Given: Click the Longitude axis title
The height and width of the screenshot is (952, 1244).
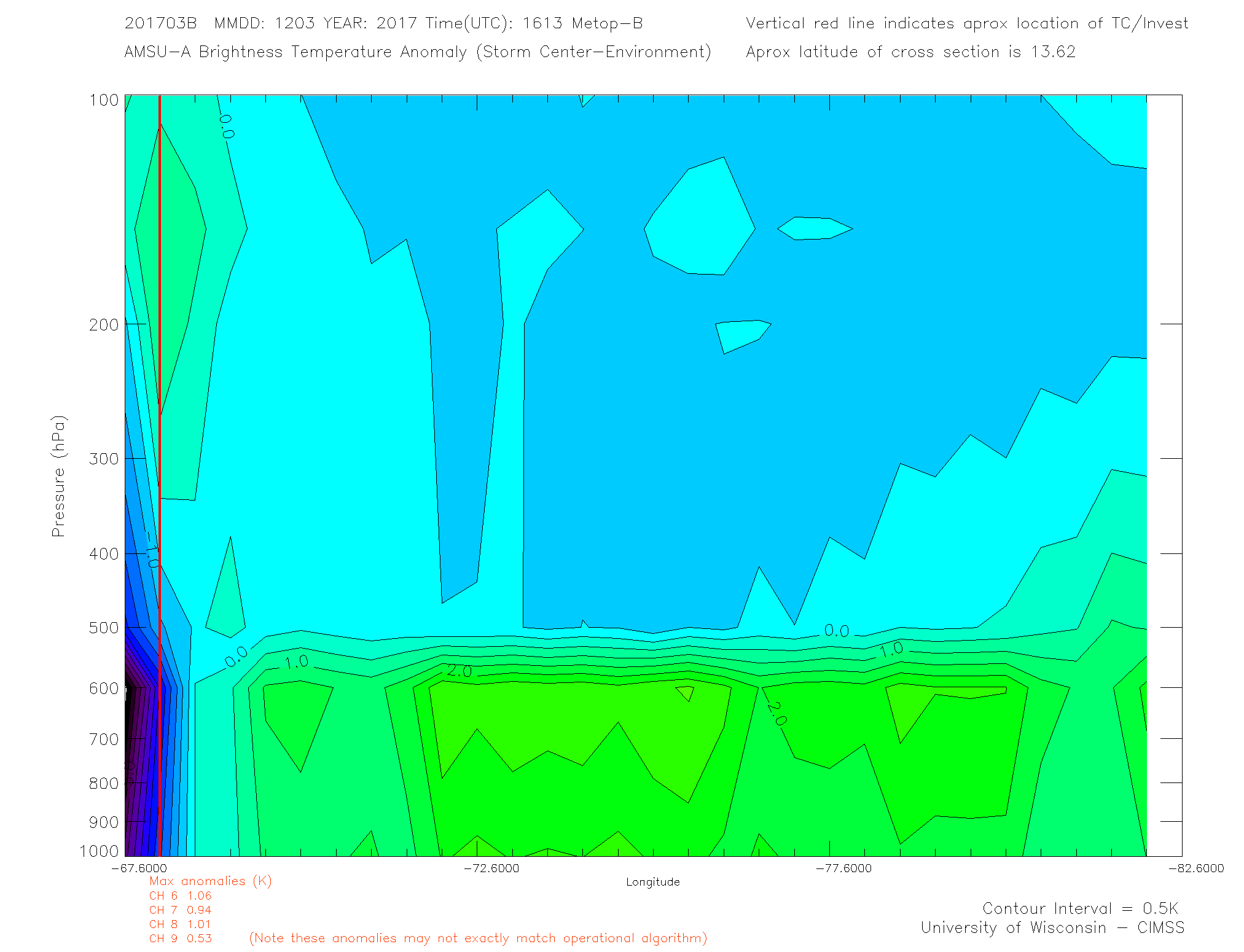Looking at the screenshot, I should (x=652, y=882).
